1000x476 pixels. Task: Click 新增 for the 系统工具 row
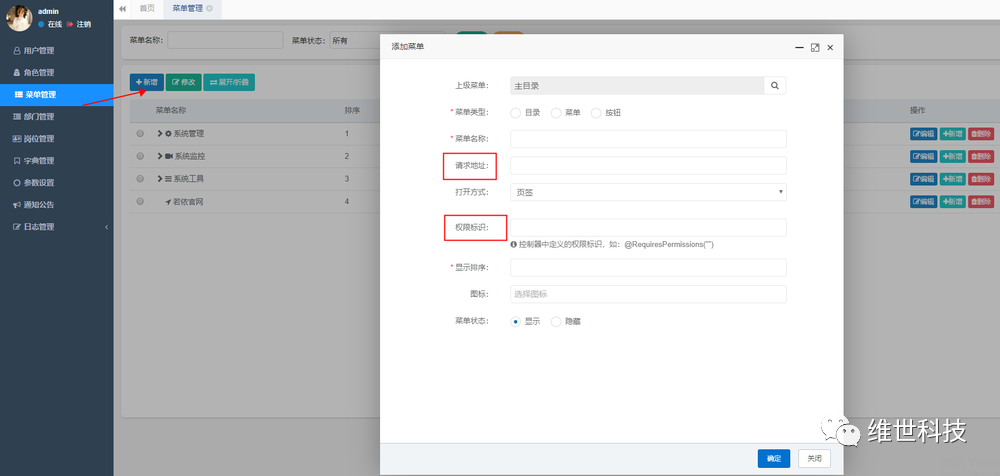click(953, 179)
